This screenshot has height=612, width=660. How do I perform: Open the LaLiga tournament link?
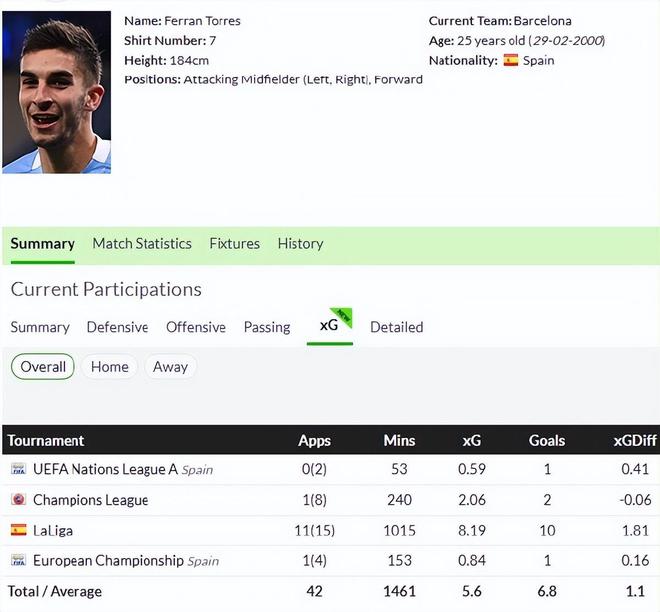[x=52, y=530]
